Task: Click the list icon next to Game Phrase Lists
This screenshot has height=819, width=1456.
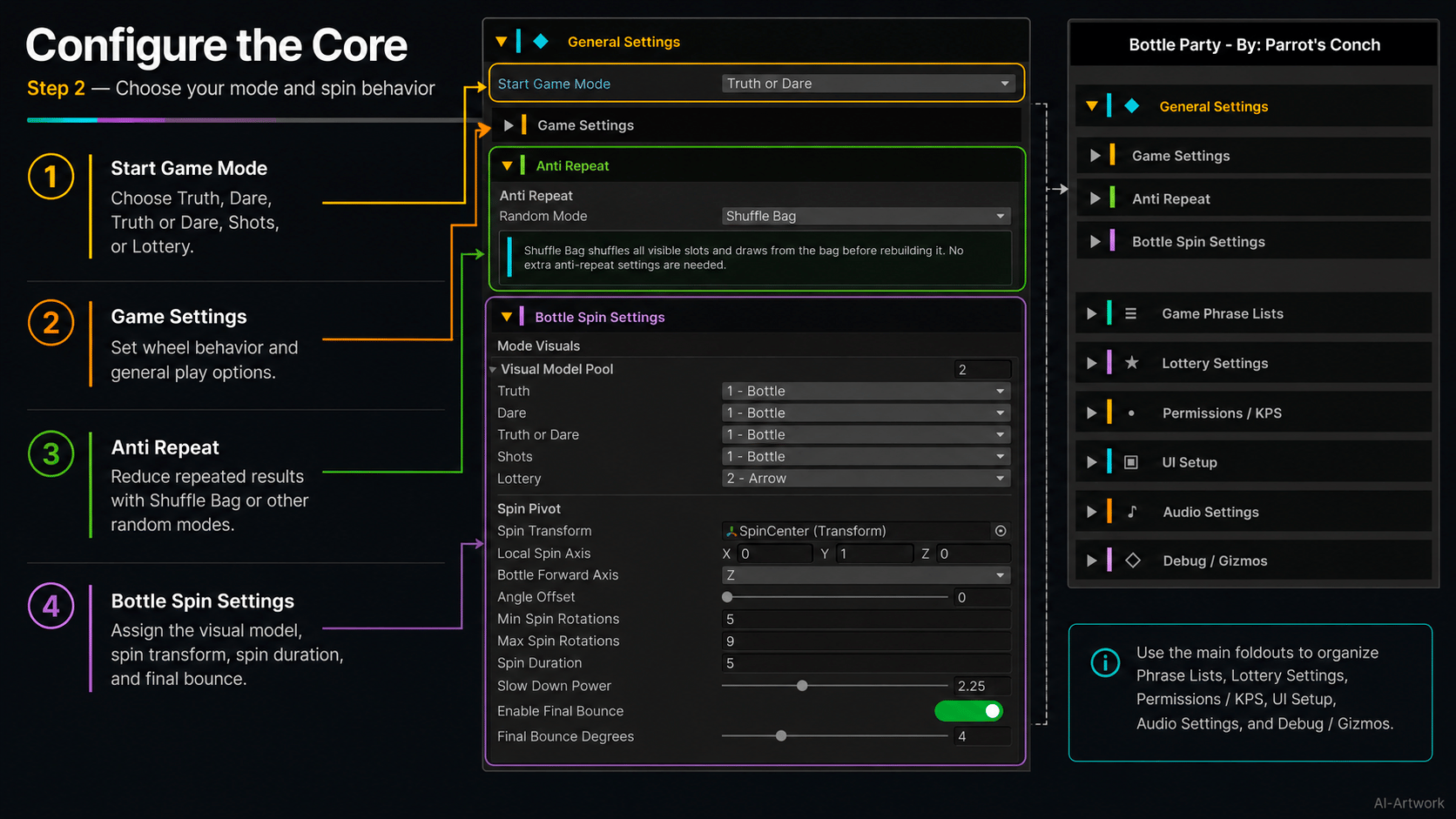Action: 1130,313
